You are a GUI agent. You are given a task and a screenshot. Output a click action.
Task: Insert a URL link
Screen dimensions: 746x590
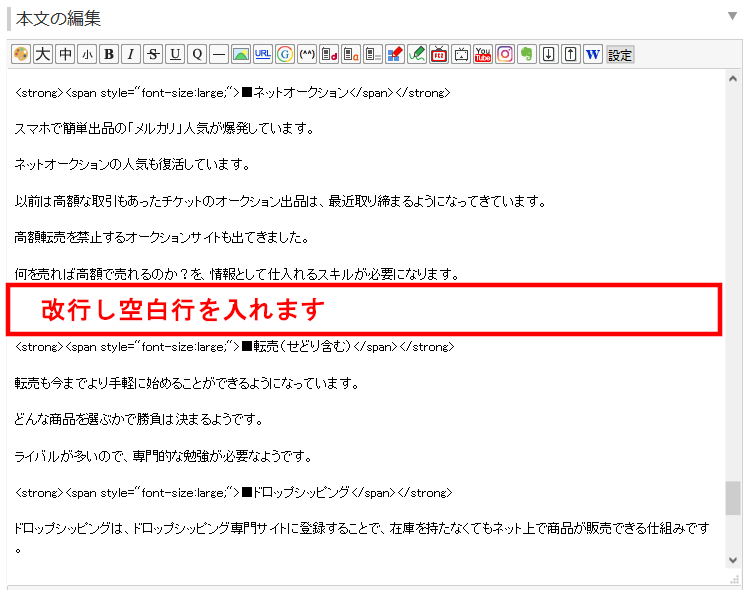coord(263,54)
